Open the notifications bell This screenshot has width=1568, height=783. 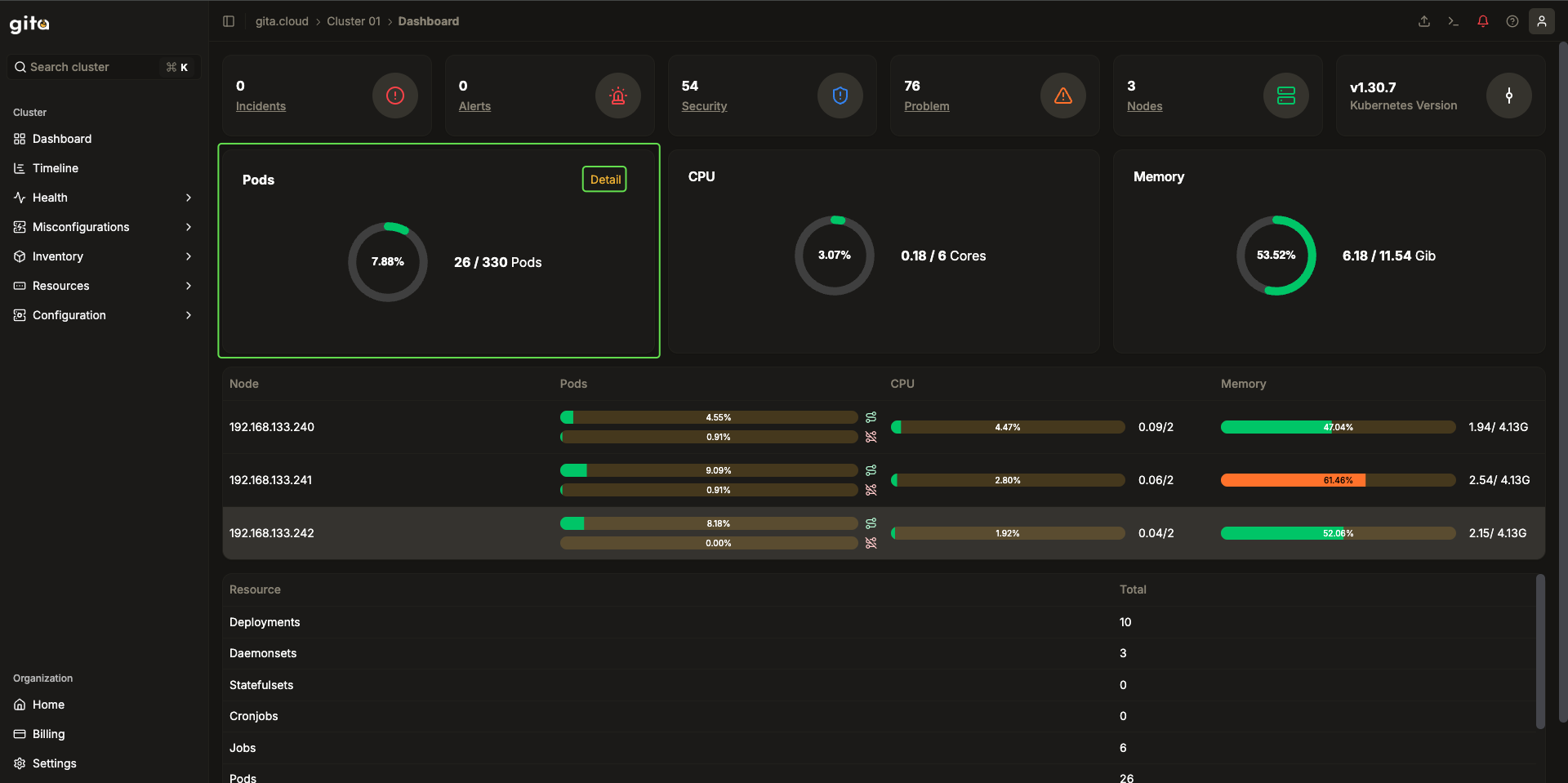pos(1483,21)
